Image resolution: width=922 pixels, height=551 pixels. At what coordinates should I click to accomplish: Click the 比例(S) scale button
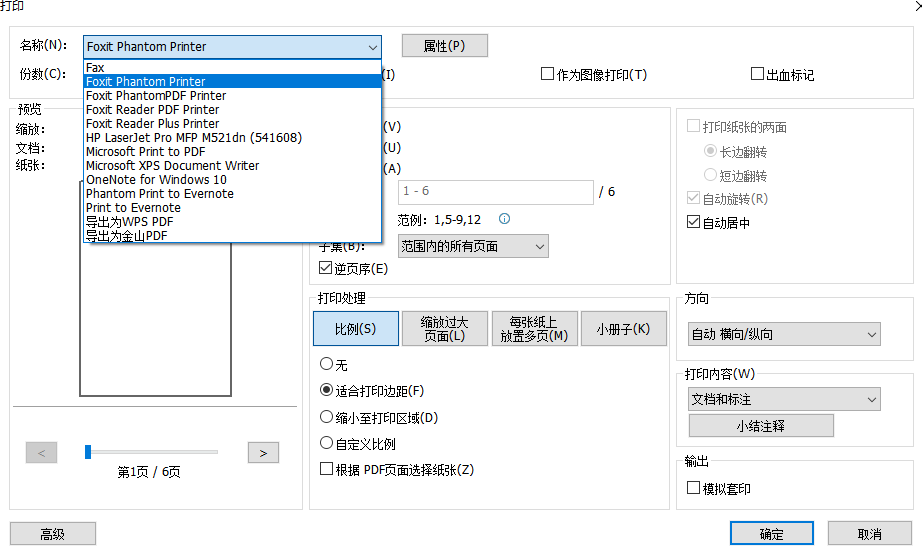[356, 329]
